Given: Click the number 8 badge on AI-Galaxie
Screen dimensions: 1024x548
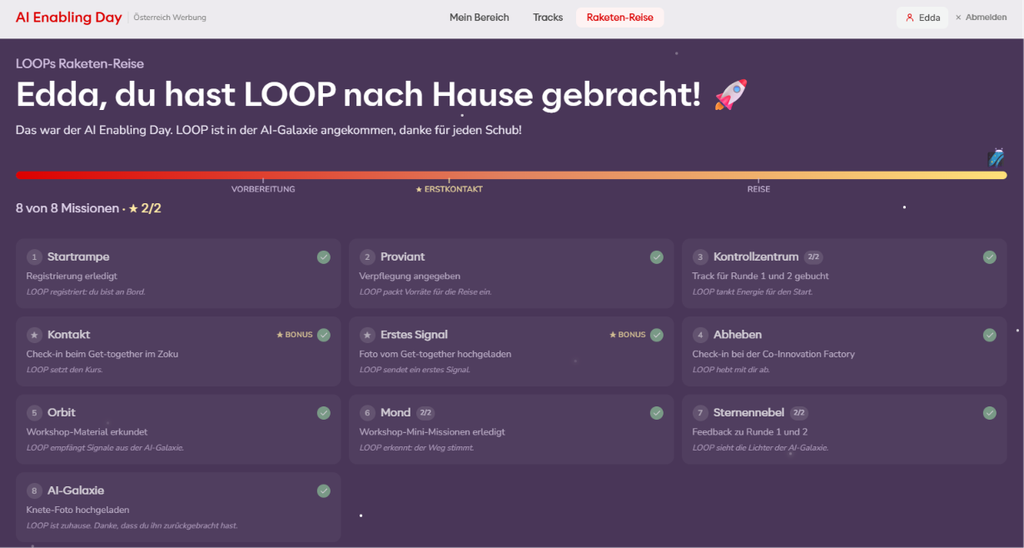Looking at the screenshot, I should pos(34,491).
